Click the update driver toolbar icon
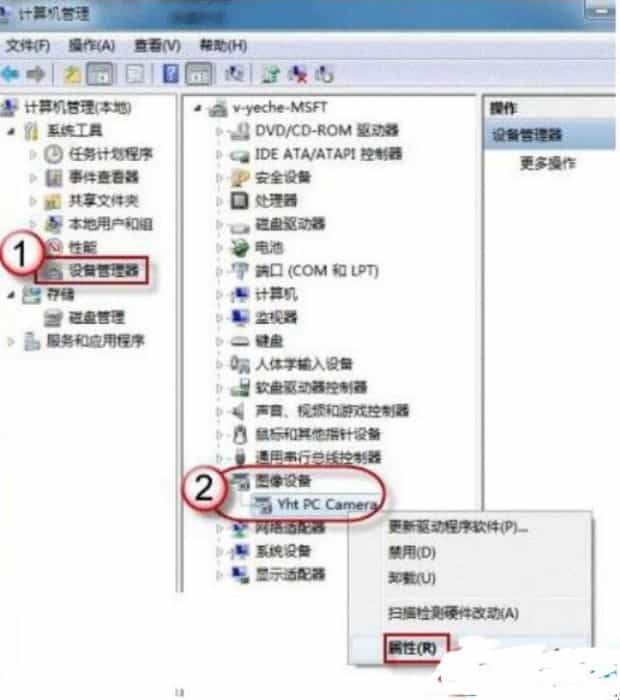This screenshot has height=700, width=620. pos(270,74)
